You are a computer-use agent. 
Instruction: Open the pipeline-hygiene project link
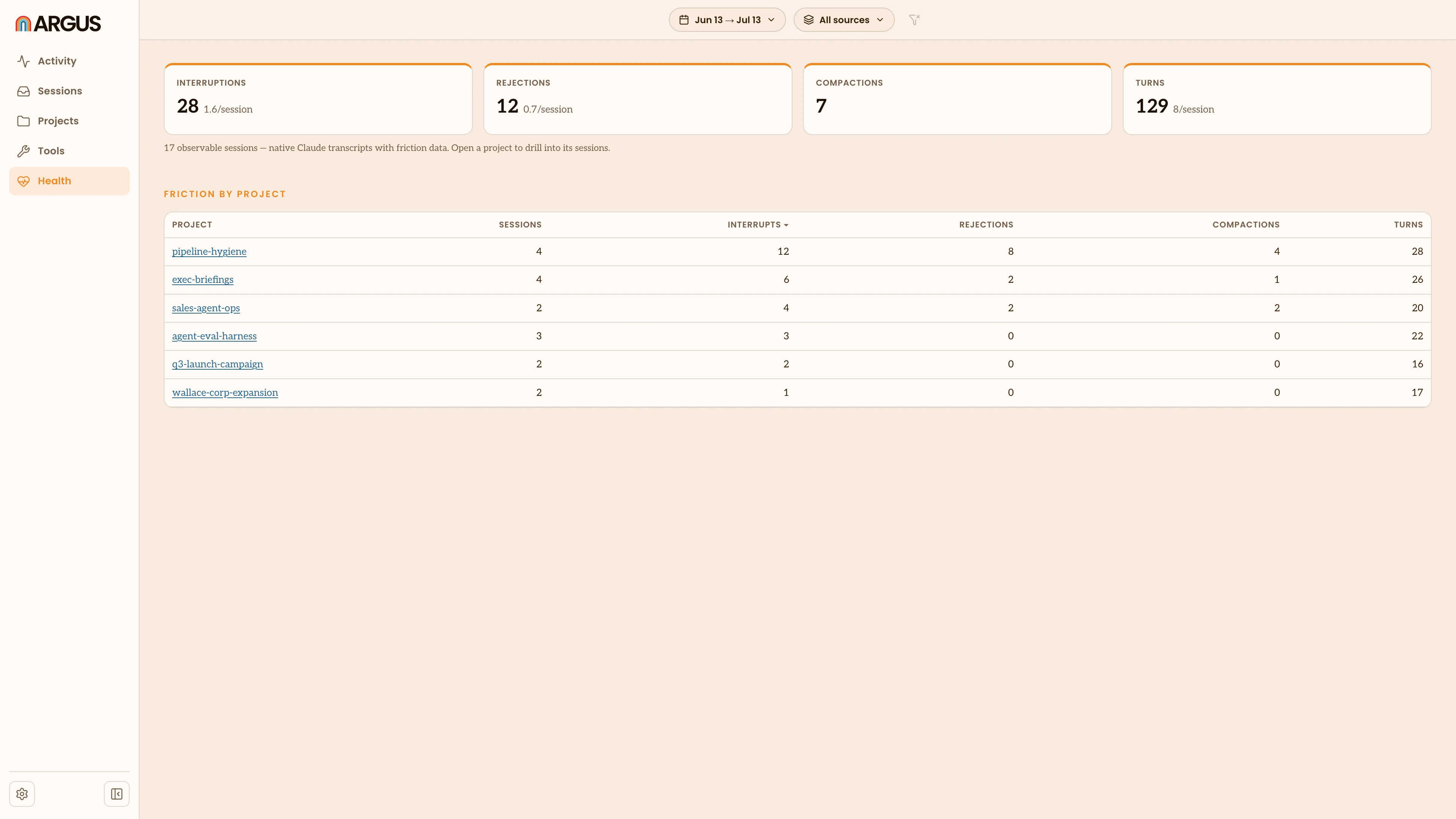[x=209, y=251]
